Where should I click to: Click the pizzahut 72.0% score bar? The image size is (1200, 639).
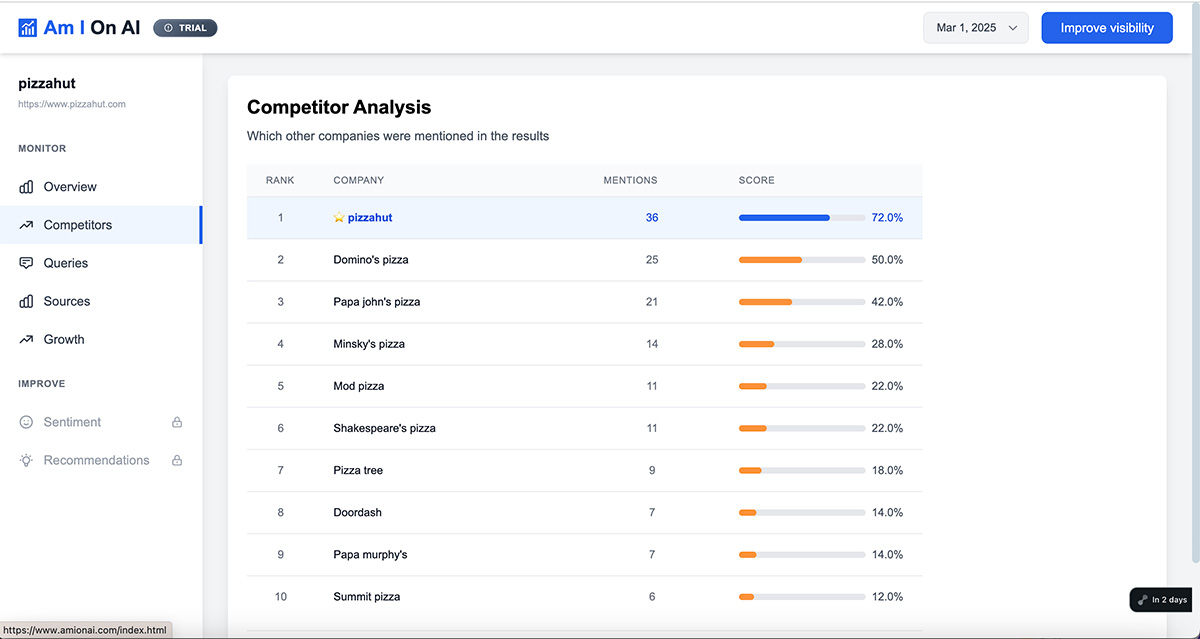point(802,218)
